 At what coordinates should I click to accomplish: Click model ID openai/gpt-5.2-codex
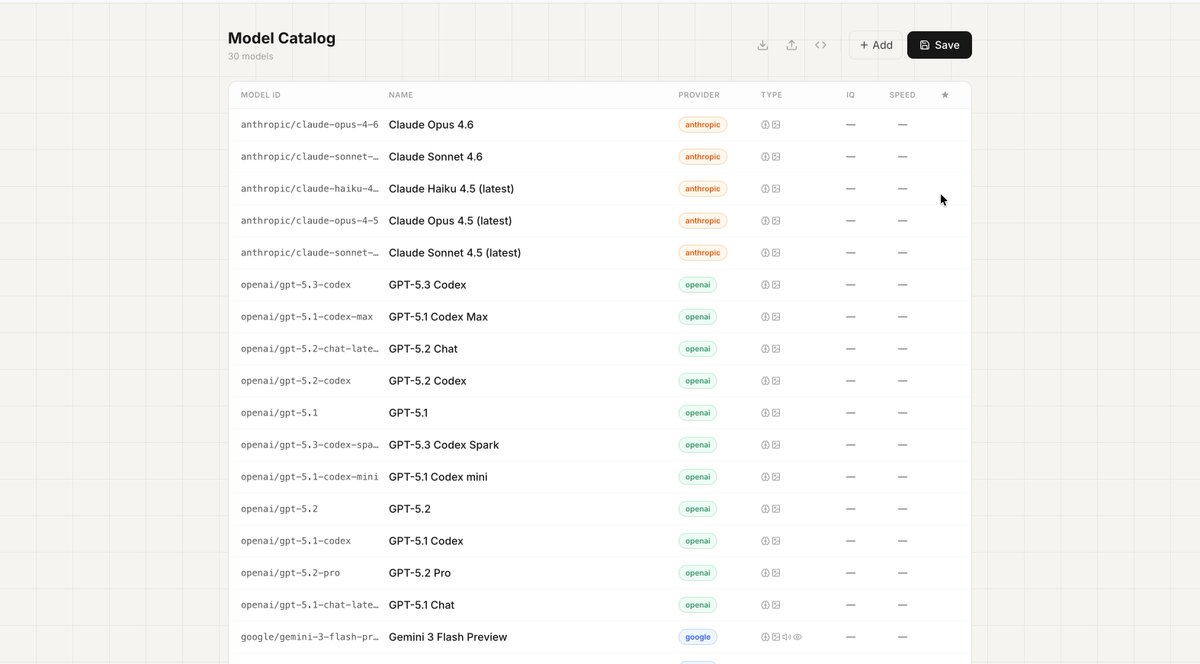(x=296, y=381)
